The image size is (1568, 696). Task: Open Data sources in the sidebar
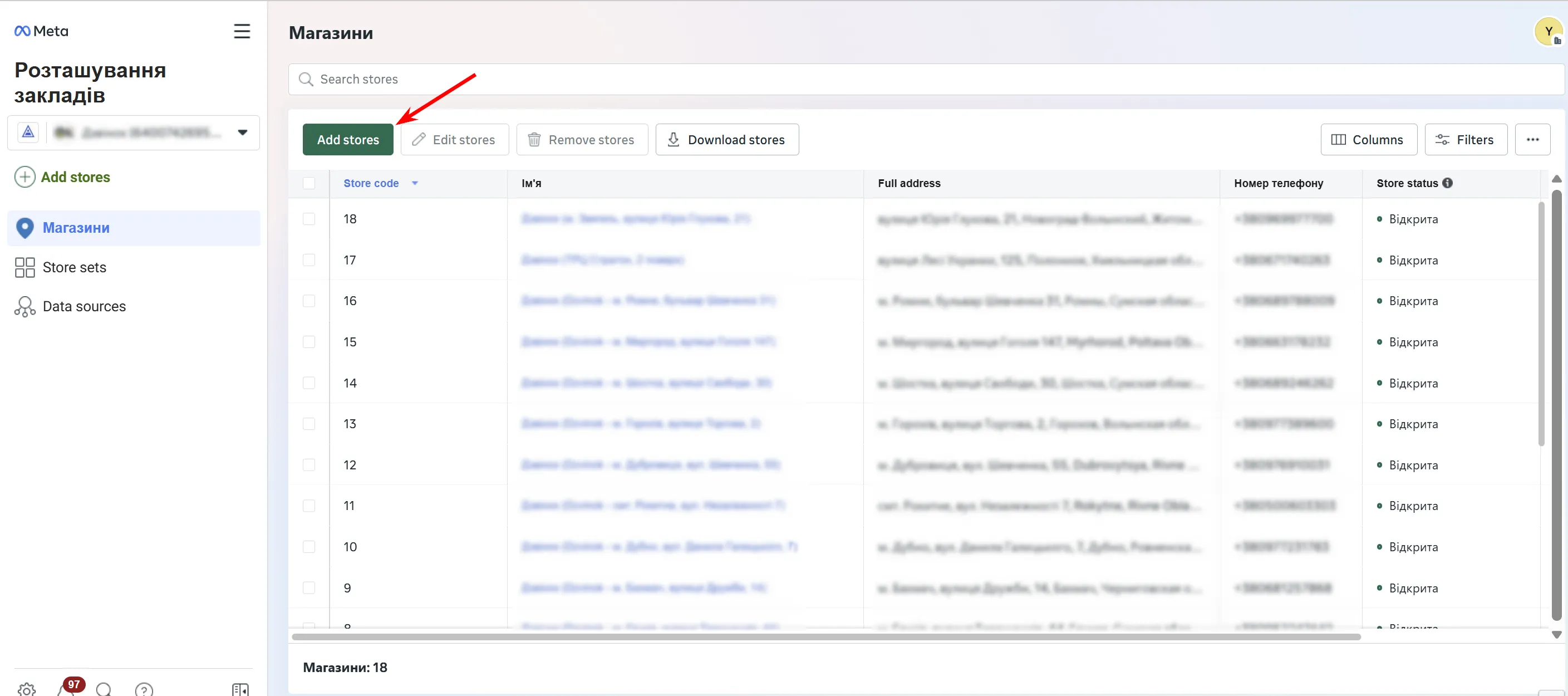click(x=84, y=306)
